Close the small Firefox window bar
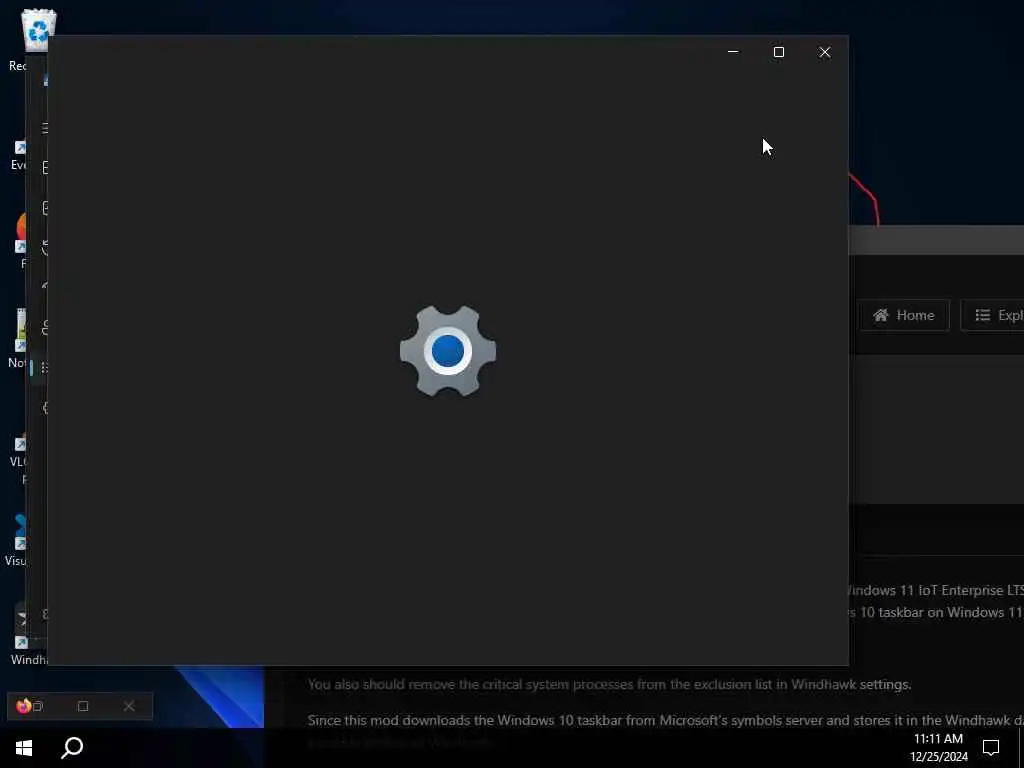 click(129, 706)
